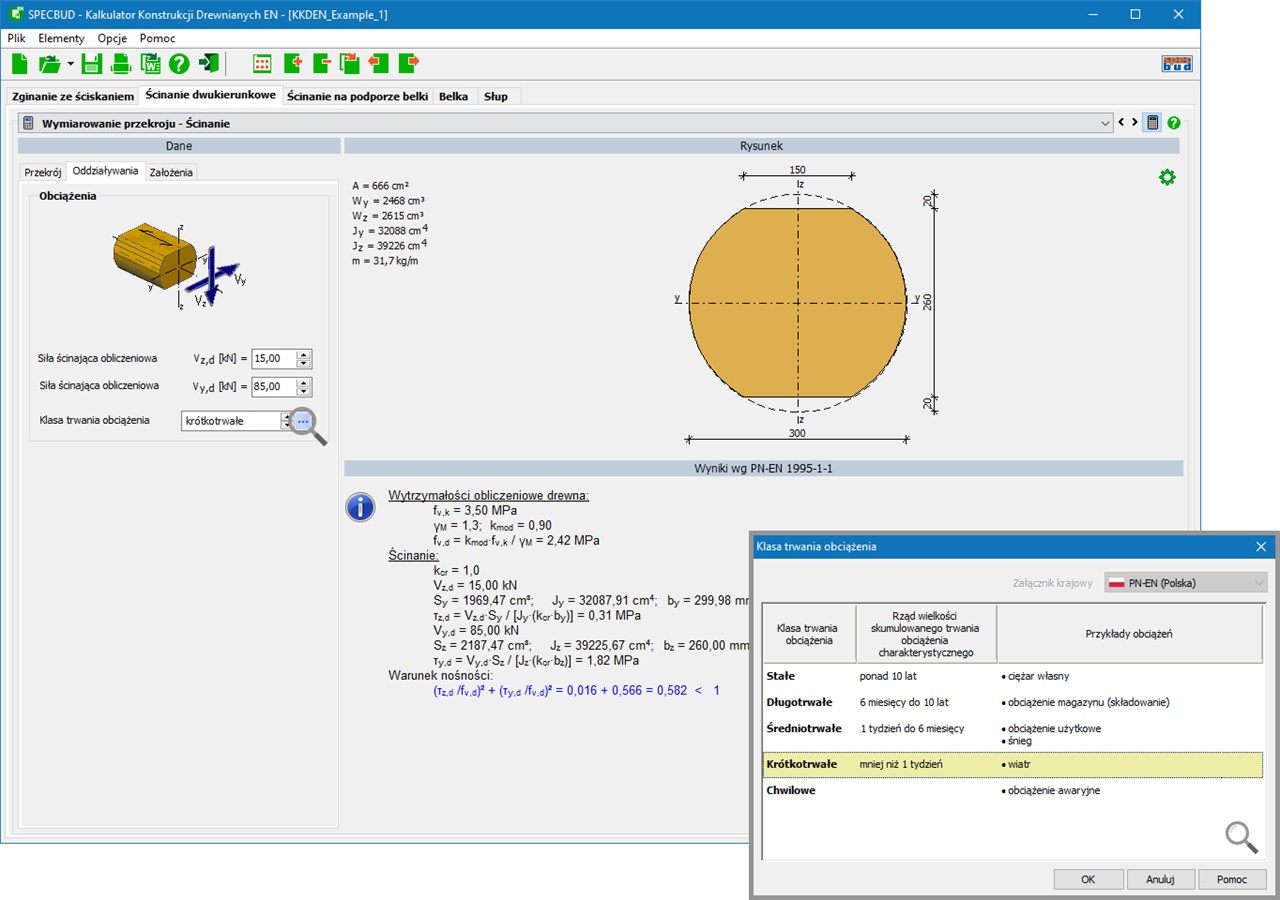Click OK in load duration dialog
Viewport: 1280px width, 900px height.
click(1088, 879)
